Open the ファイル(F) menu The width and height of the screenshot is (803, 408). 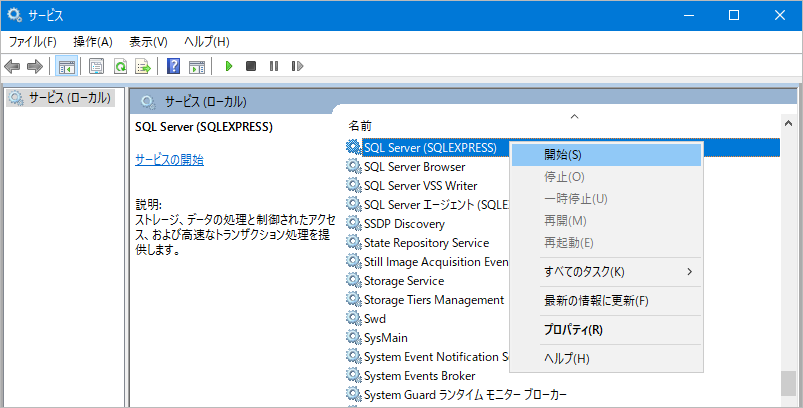pos(32,42)
